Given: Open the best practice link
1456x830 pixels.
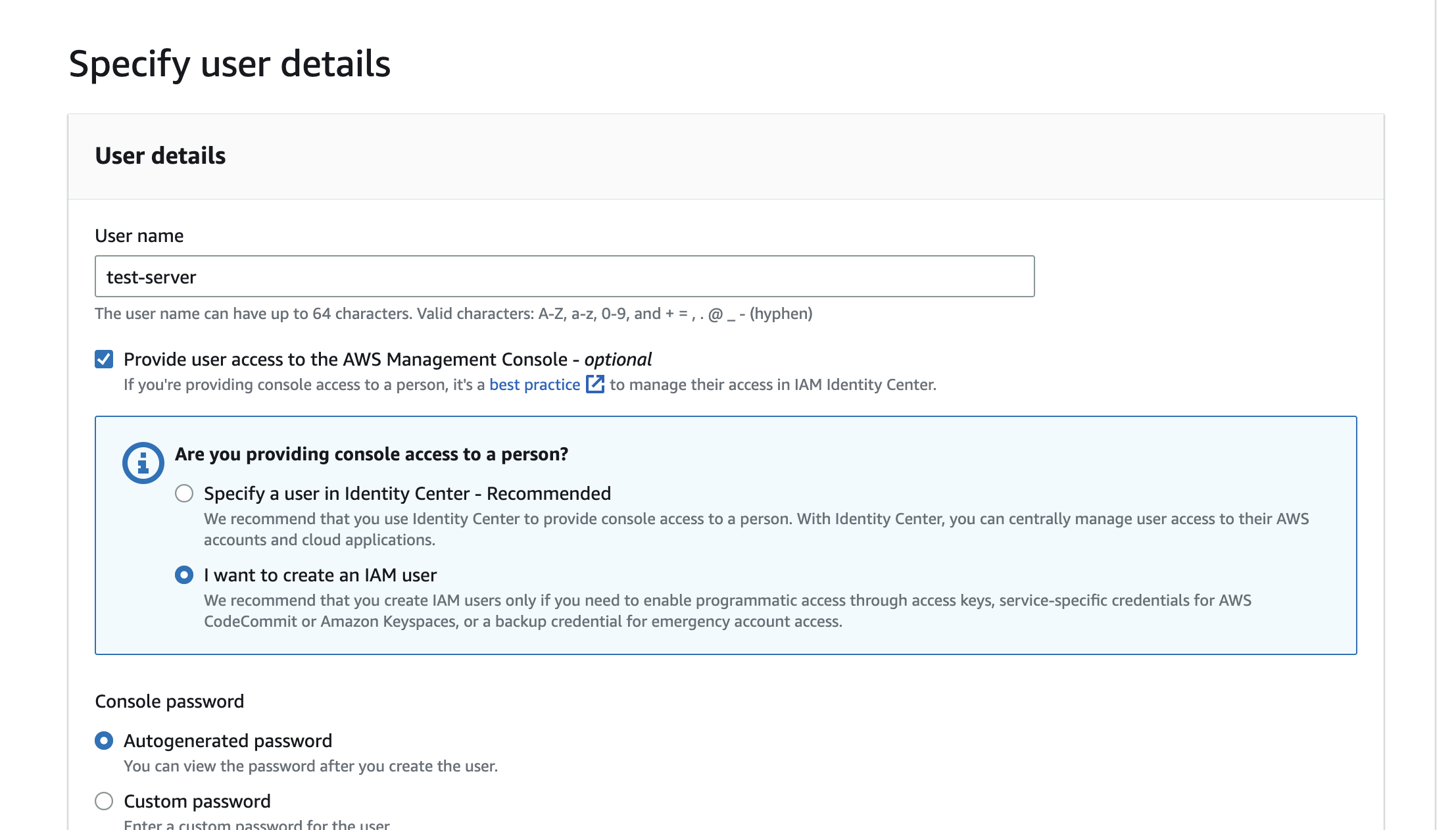Looking at the screenshot, I should pyautogui.click(x=533, y=384).
